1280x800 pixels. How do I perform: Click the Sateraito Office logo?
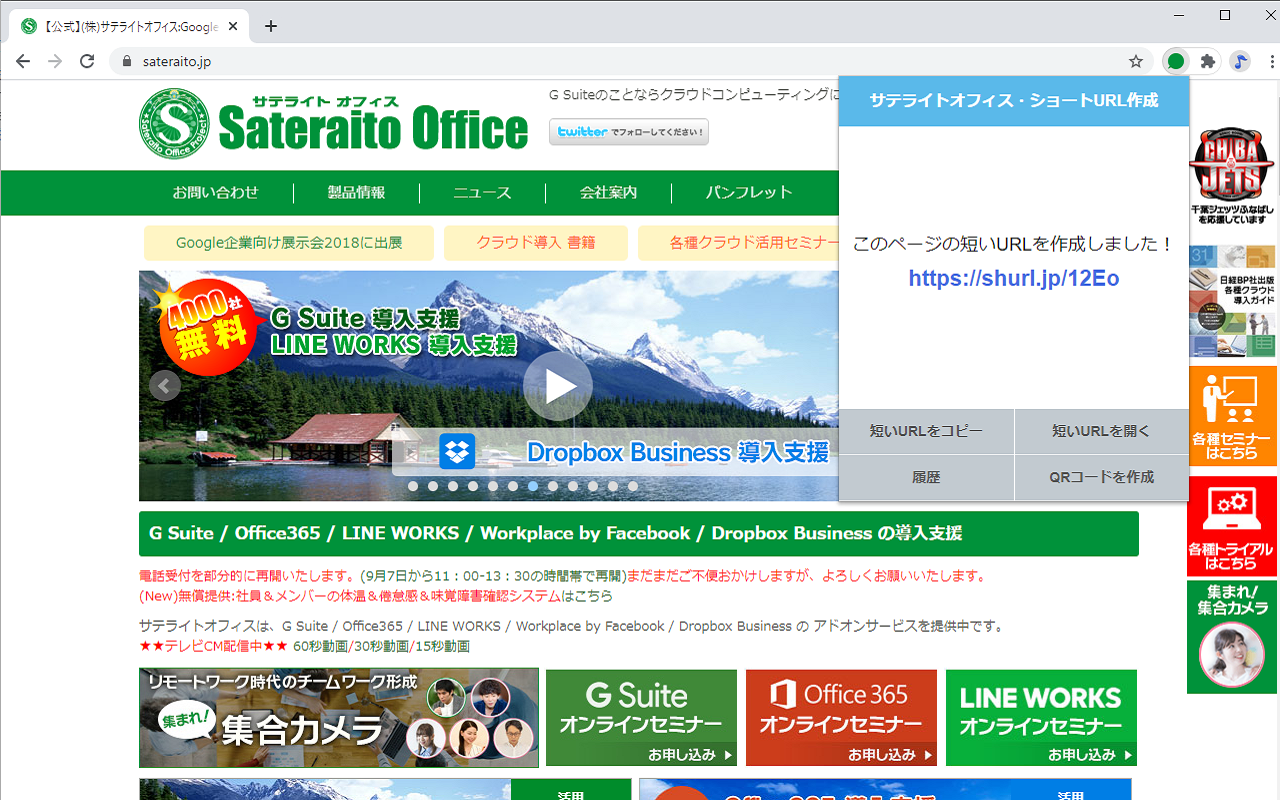point(333,124)
